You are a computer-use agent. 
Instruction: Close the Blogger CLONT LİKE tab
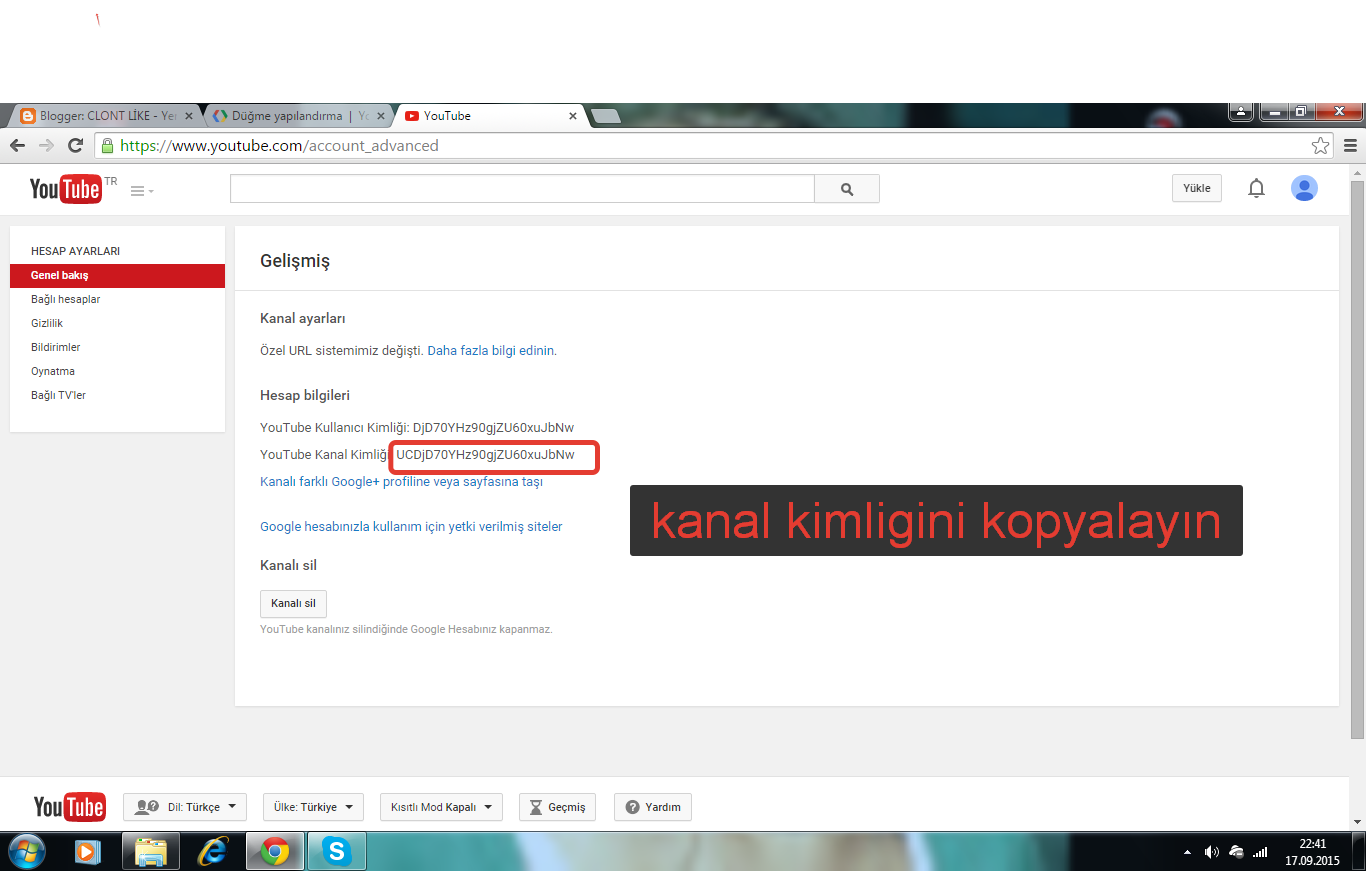(189, 116)
